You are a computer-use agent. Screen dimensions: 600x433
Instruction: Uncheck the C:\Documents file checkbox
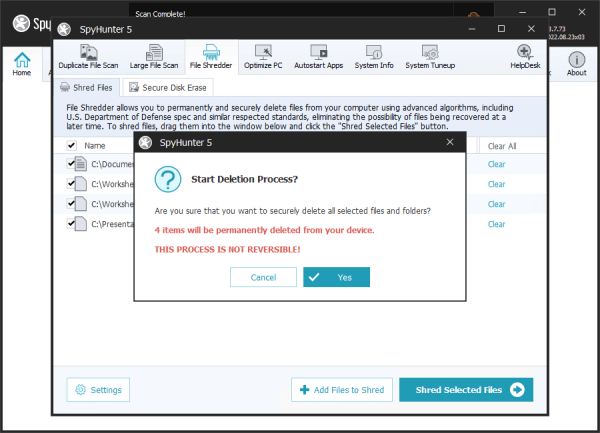coord(72,164)
